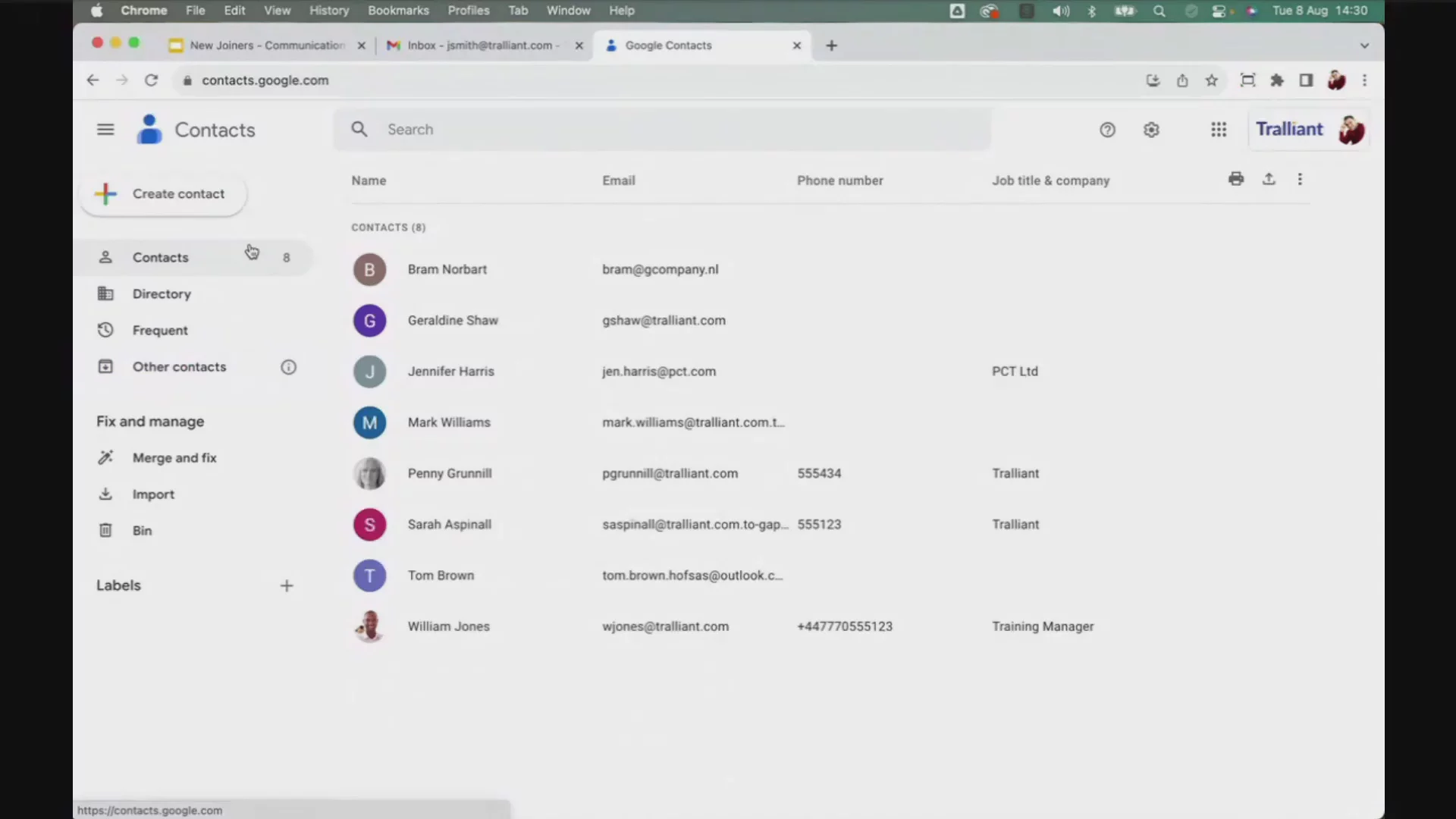Click the Name column header

(369, 180)
